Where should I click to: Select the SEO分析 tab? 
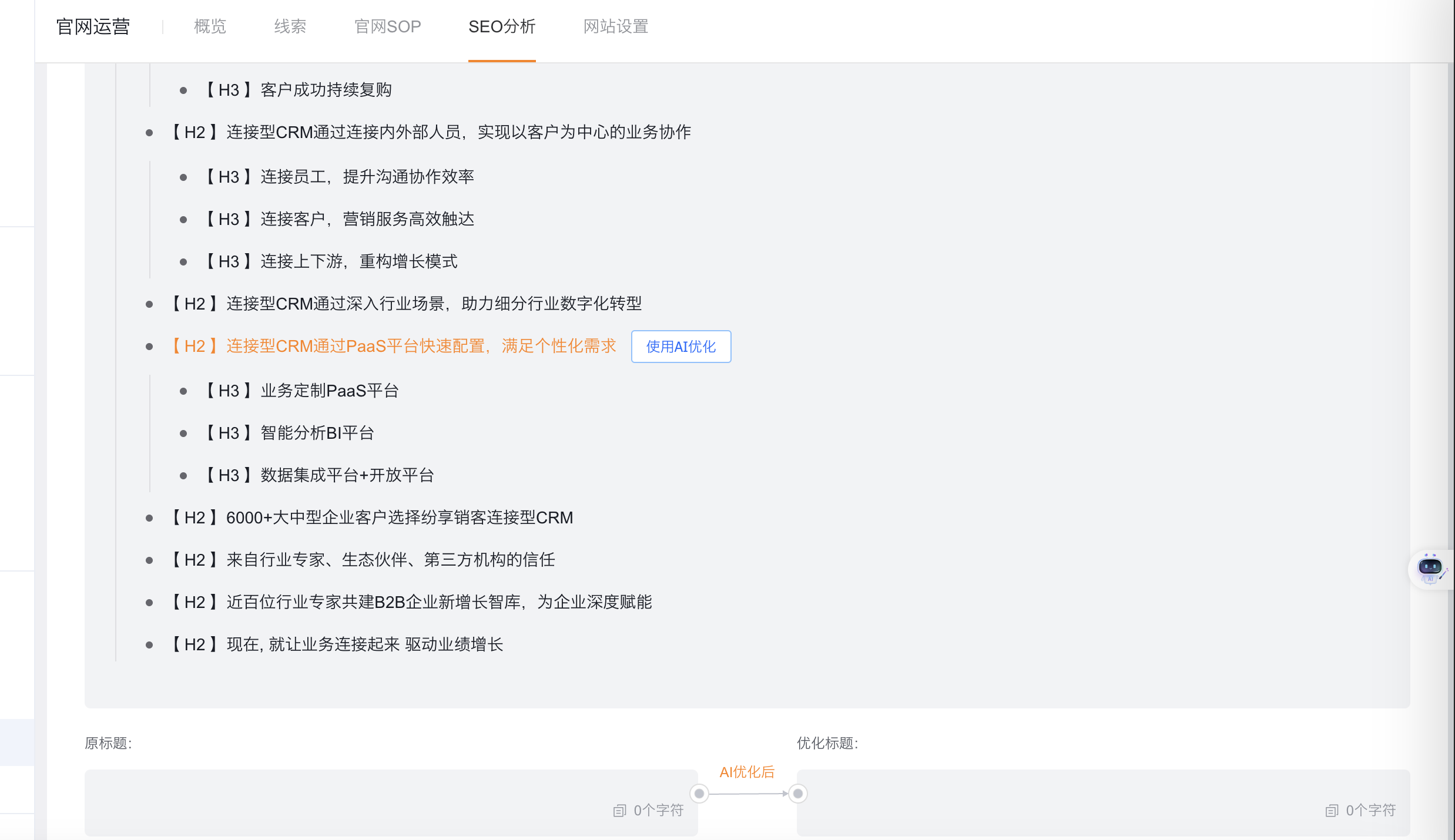502,26
